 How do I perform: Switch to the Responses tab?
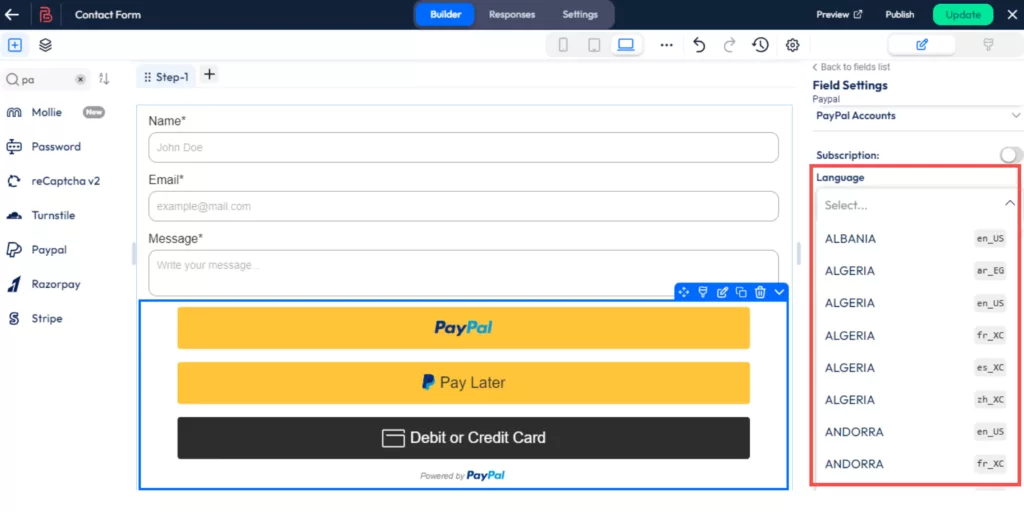click(512, 14)
